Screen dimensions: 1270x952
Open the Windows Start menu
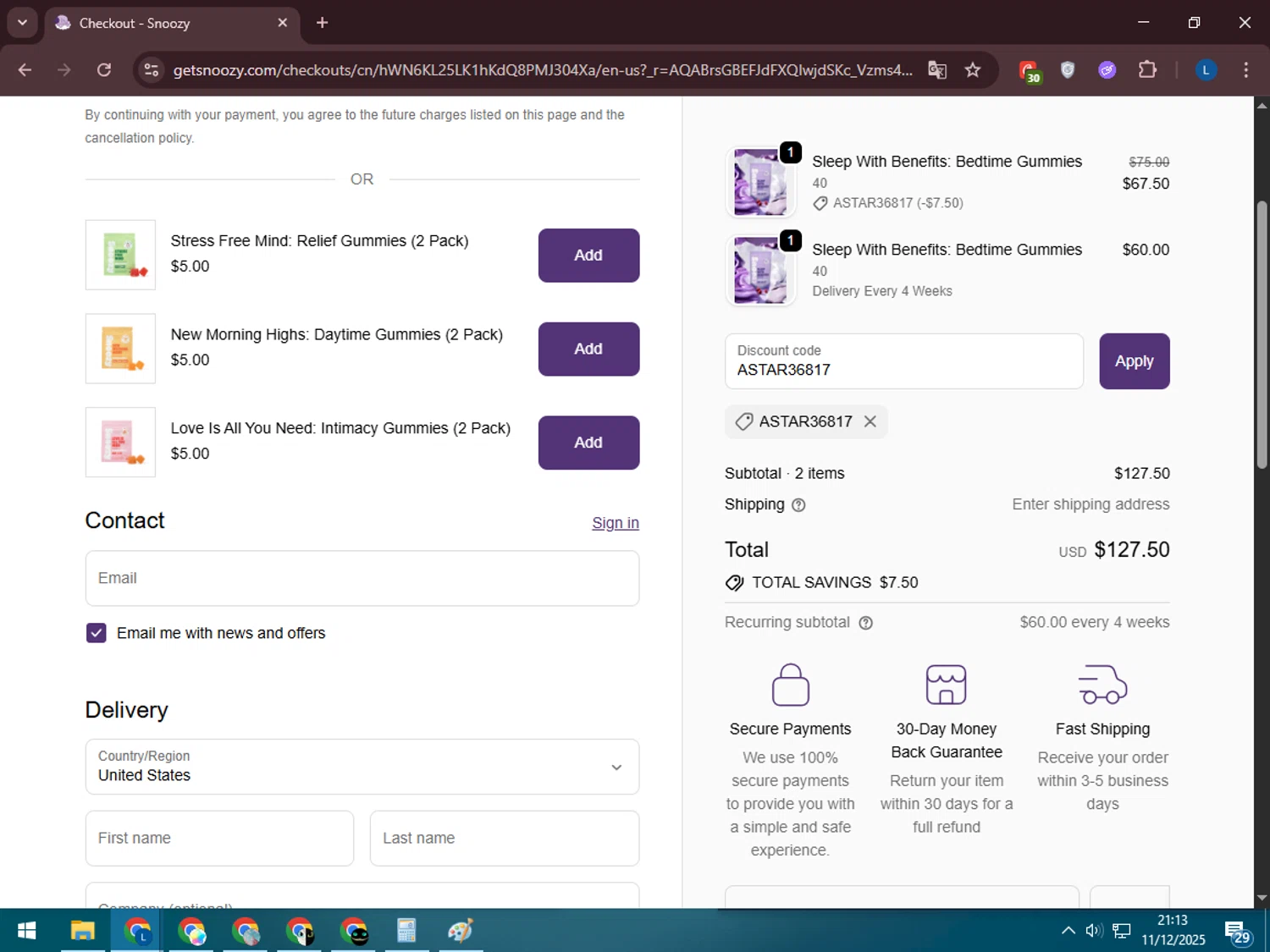[26, 932]
